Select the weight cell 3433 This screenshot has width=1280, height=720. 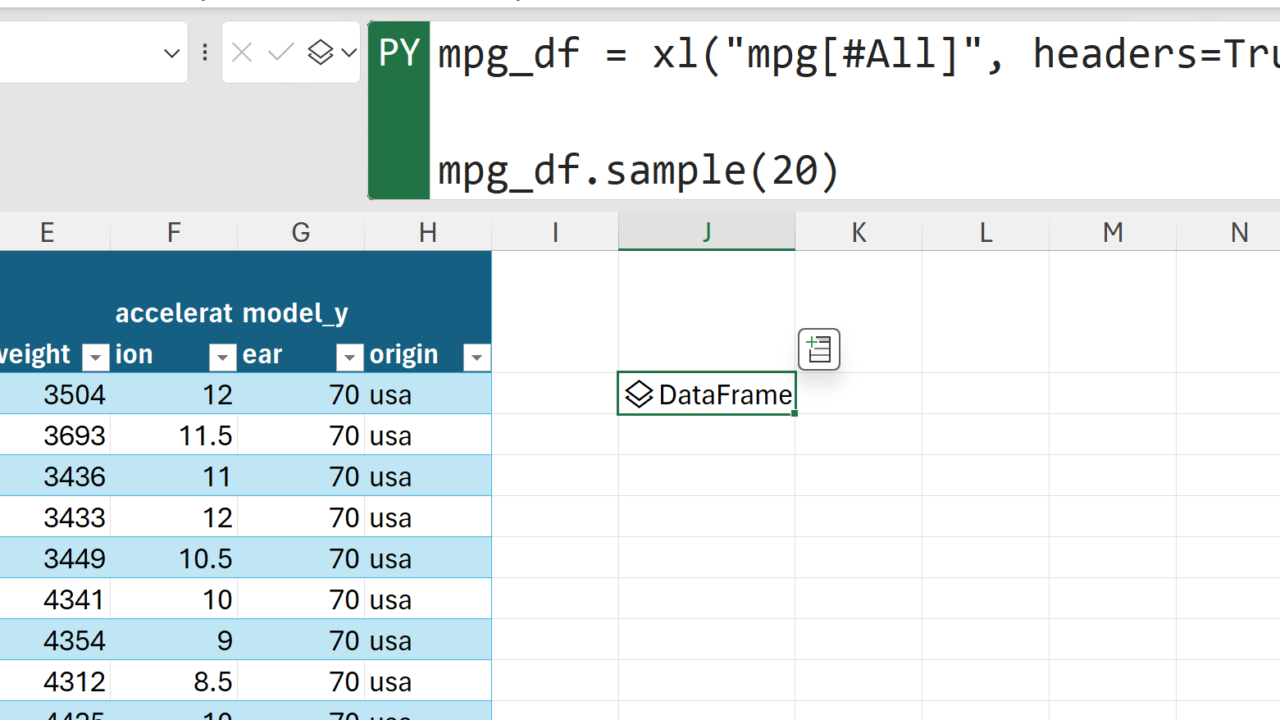(x=55, y=517)
